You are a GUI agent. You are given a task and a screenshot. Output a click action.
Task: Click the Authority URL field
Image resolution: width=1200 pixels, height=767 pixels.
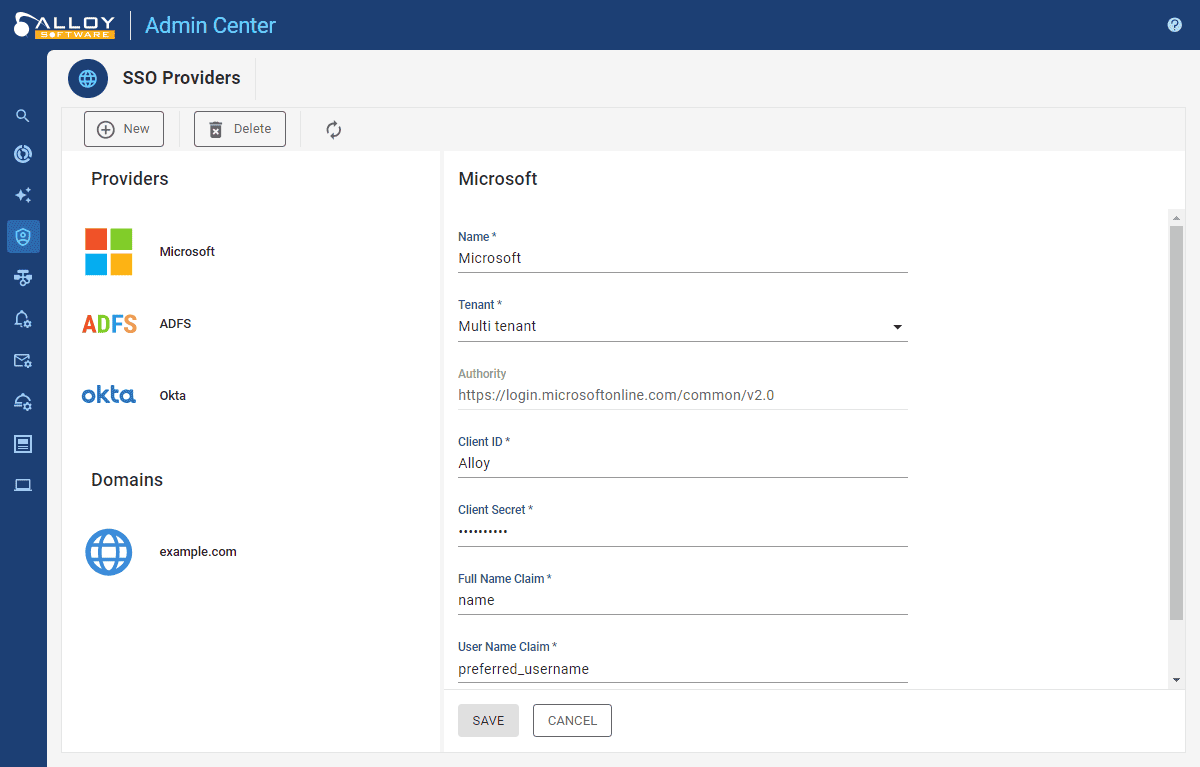[x=683, y=395]
